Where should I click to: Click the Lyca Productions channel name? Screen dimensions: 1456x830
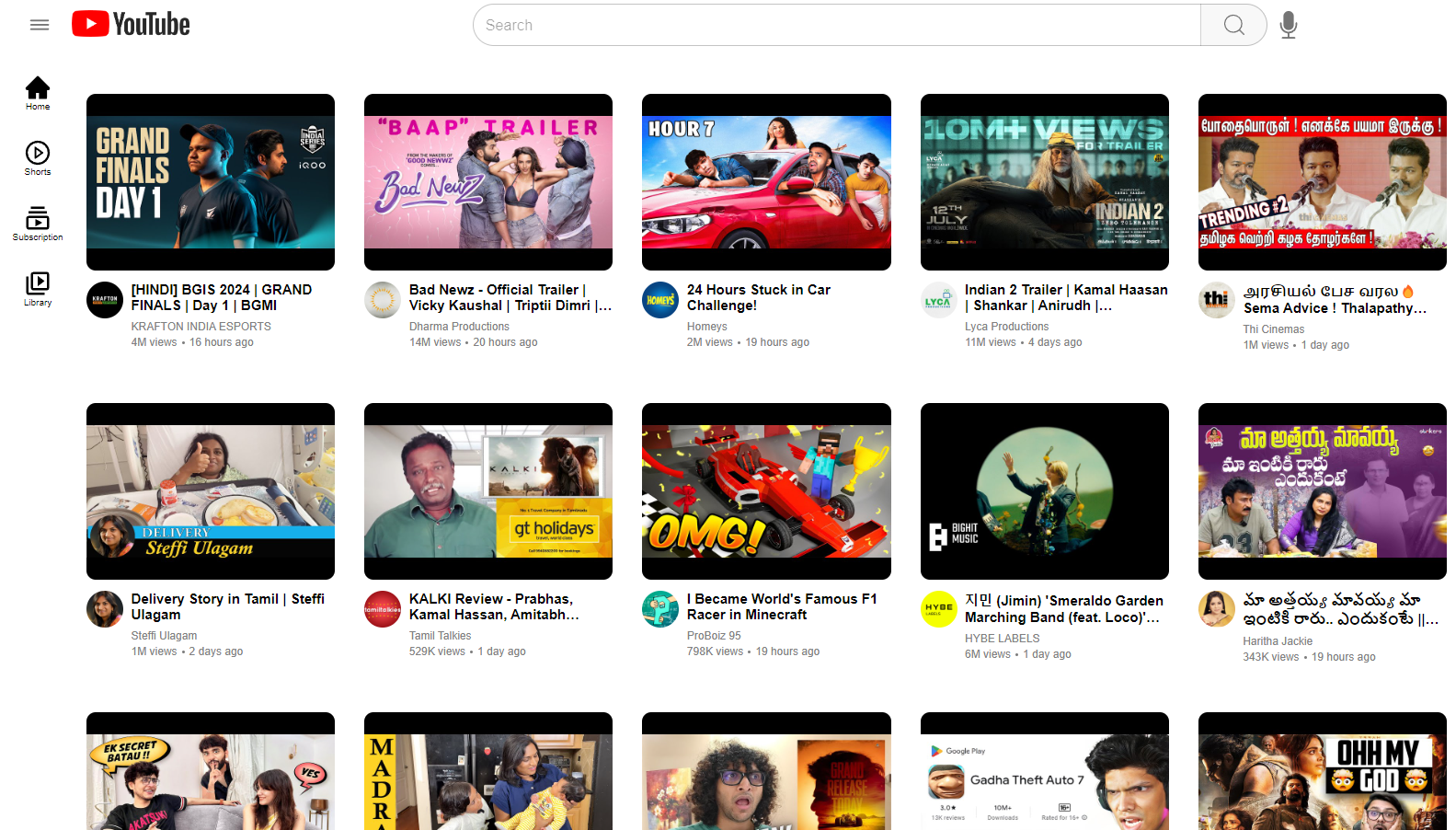(x=1006, y=327)
